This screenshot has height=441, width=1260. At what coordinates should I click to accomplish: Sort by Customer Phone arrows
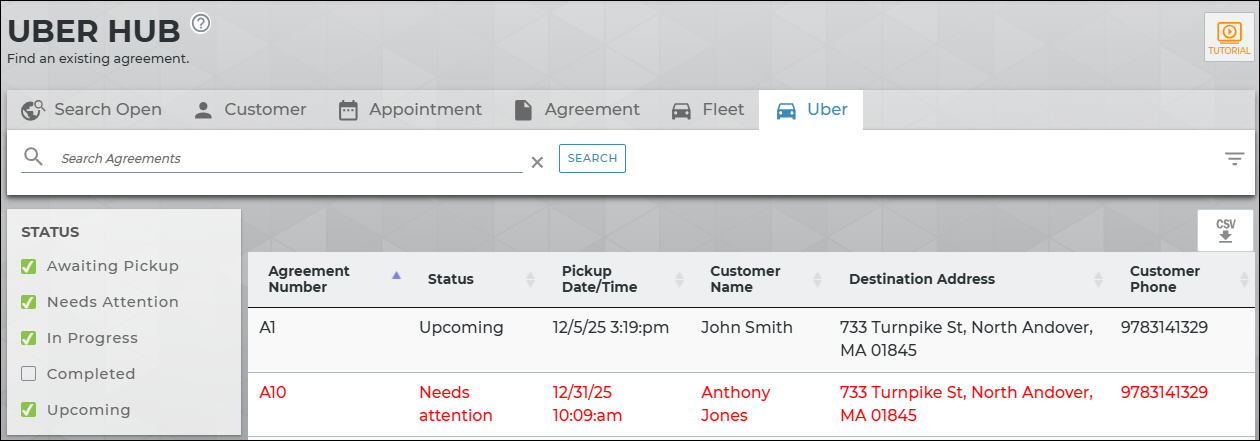coord(1243,280)
